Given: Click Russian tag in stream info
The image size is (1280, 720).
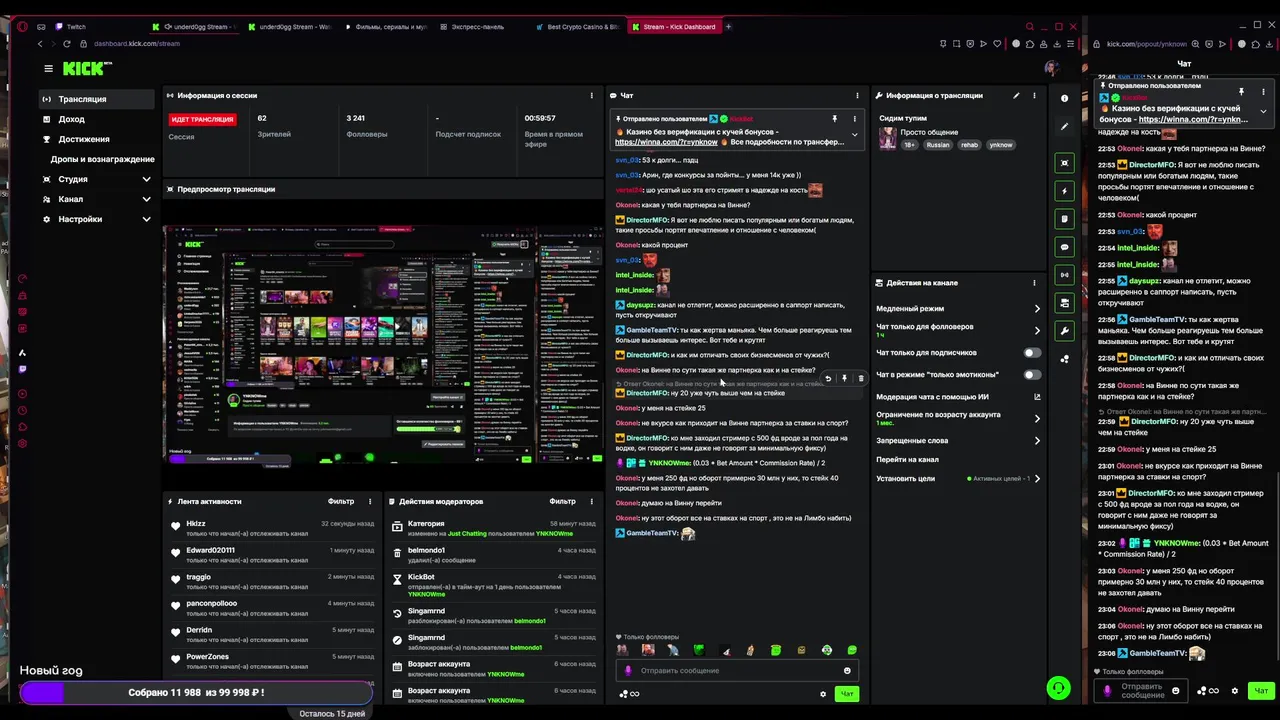Looking at the screenshot, I should (x=938, y=145).
